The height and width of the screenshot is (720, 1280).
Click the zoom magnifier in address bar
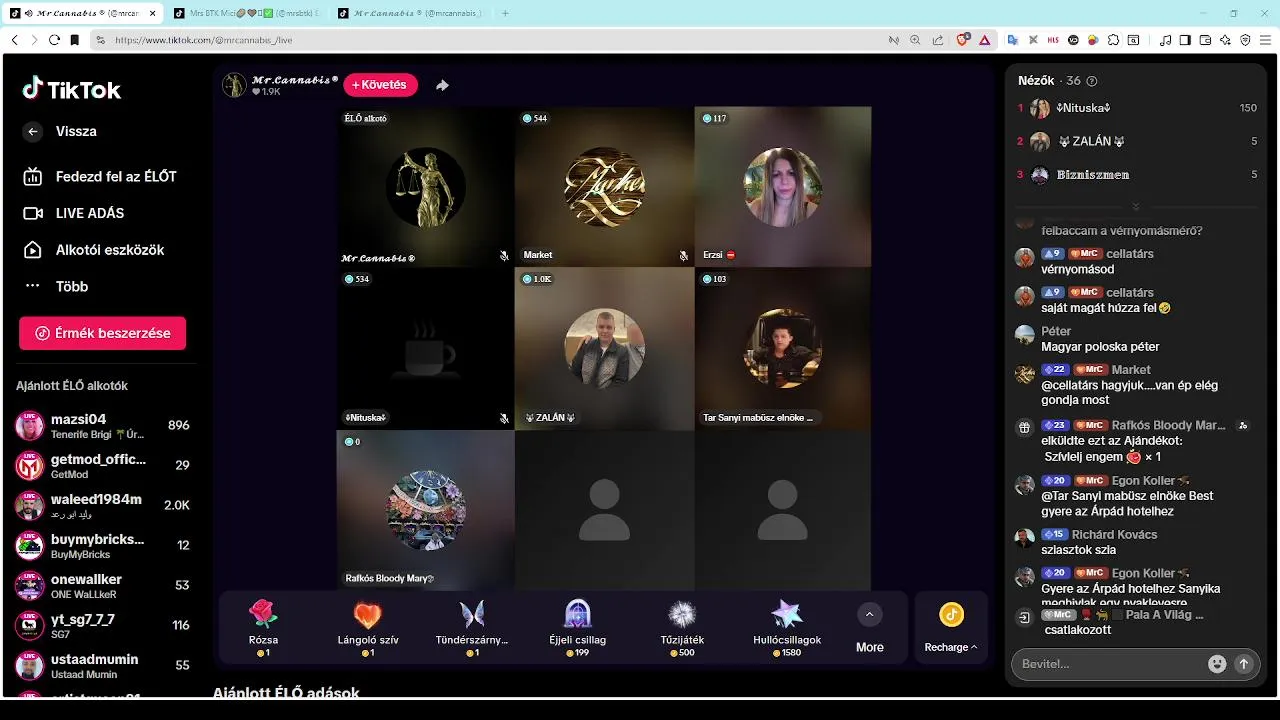click(915, 40)
